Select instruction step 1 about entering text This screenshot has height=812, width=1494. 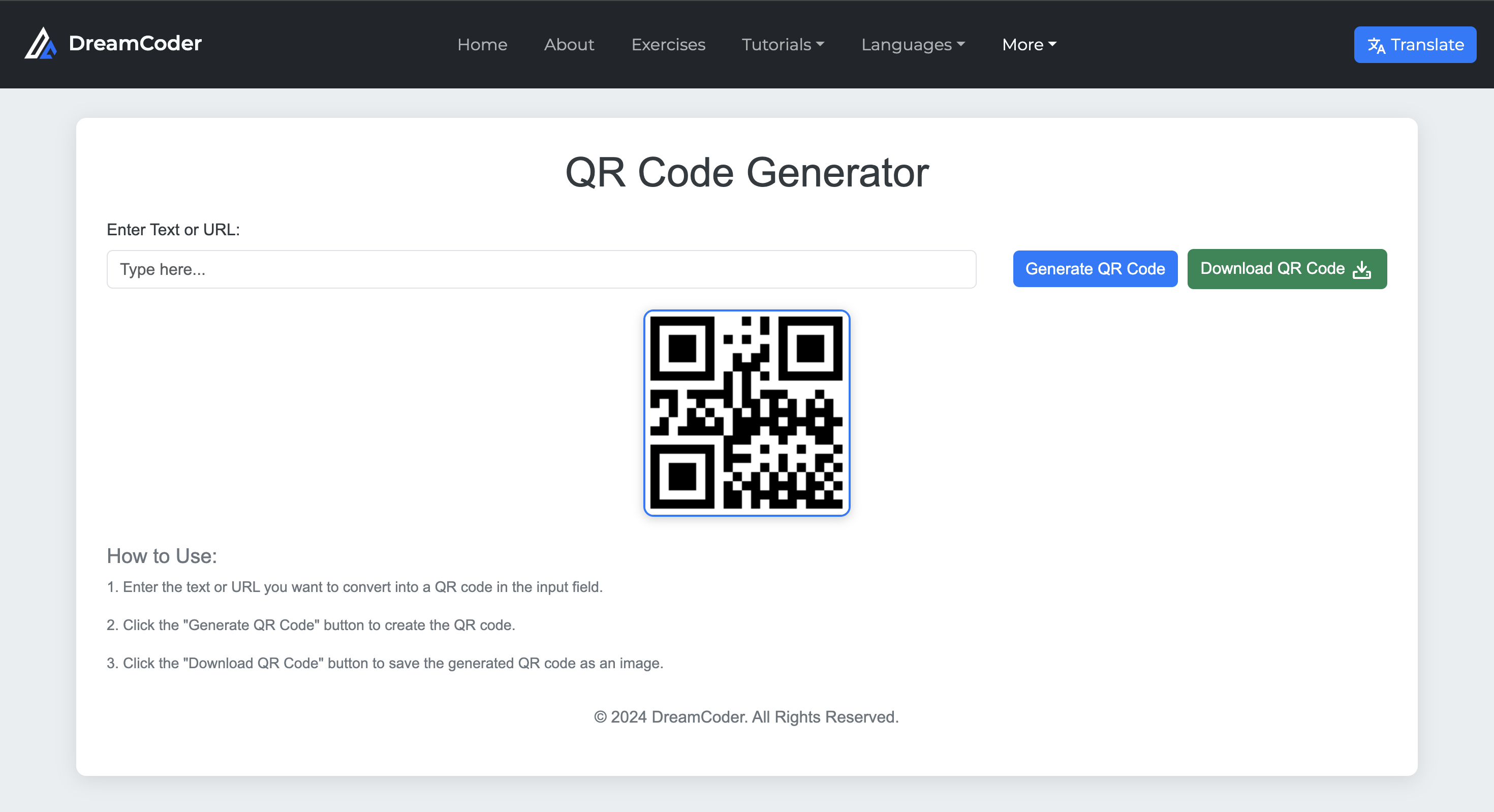[x=354, y=587]
